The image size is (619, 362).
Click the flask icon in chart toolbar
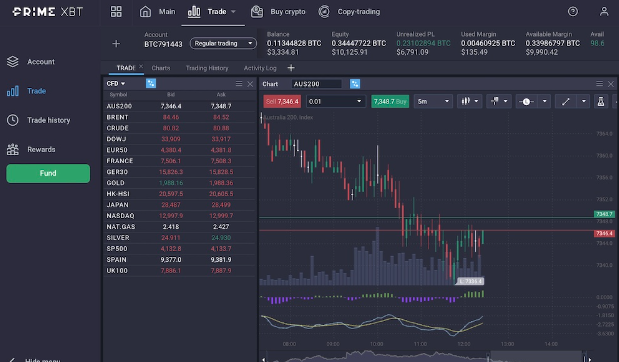(601, 101)
